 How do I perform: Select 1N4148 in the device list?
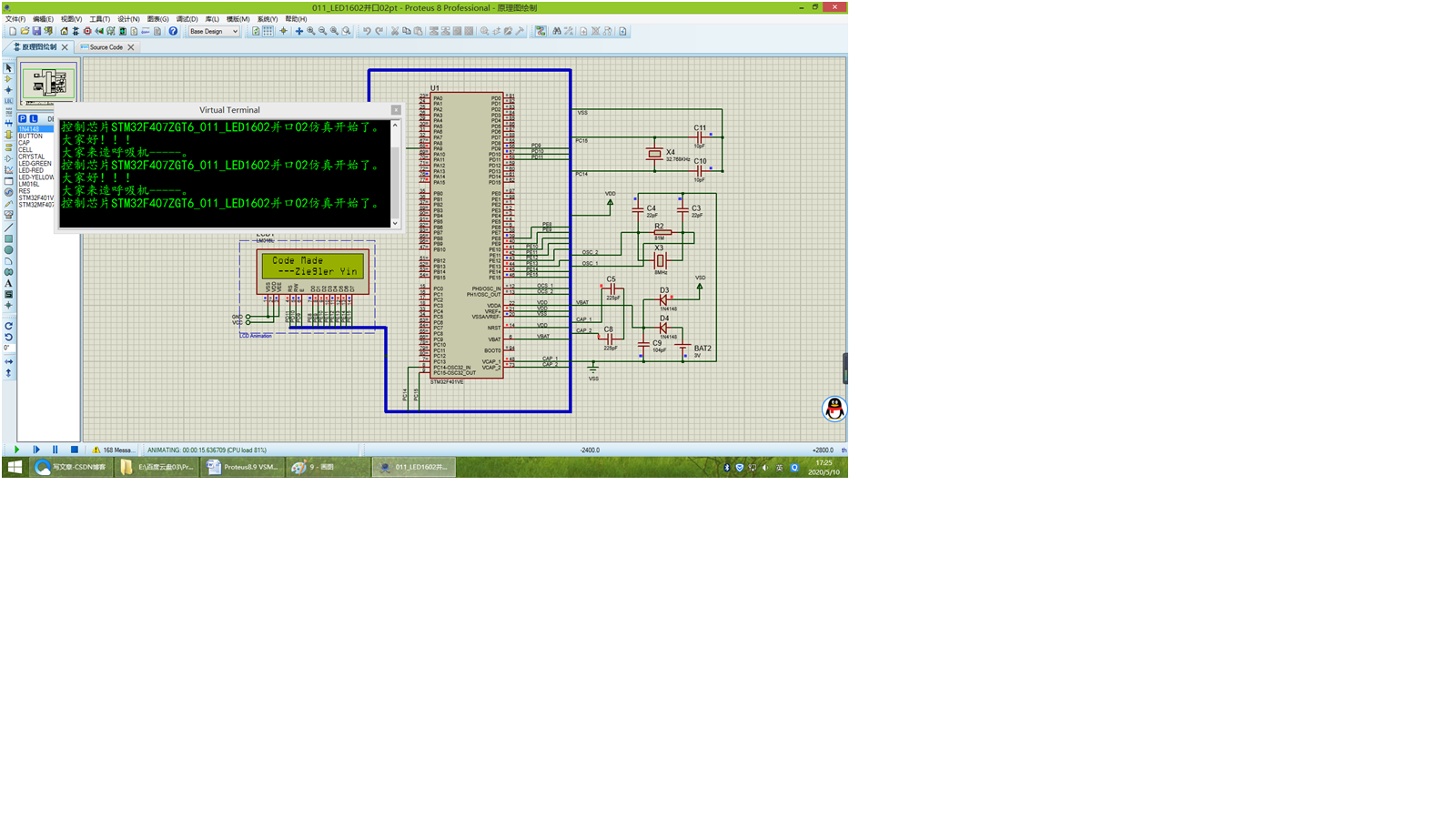coord(35,129)
